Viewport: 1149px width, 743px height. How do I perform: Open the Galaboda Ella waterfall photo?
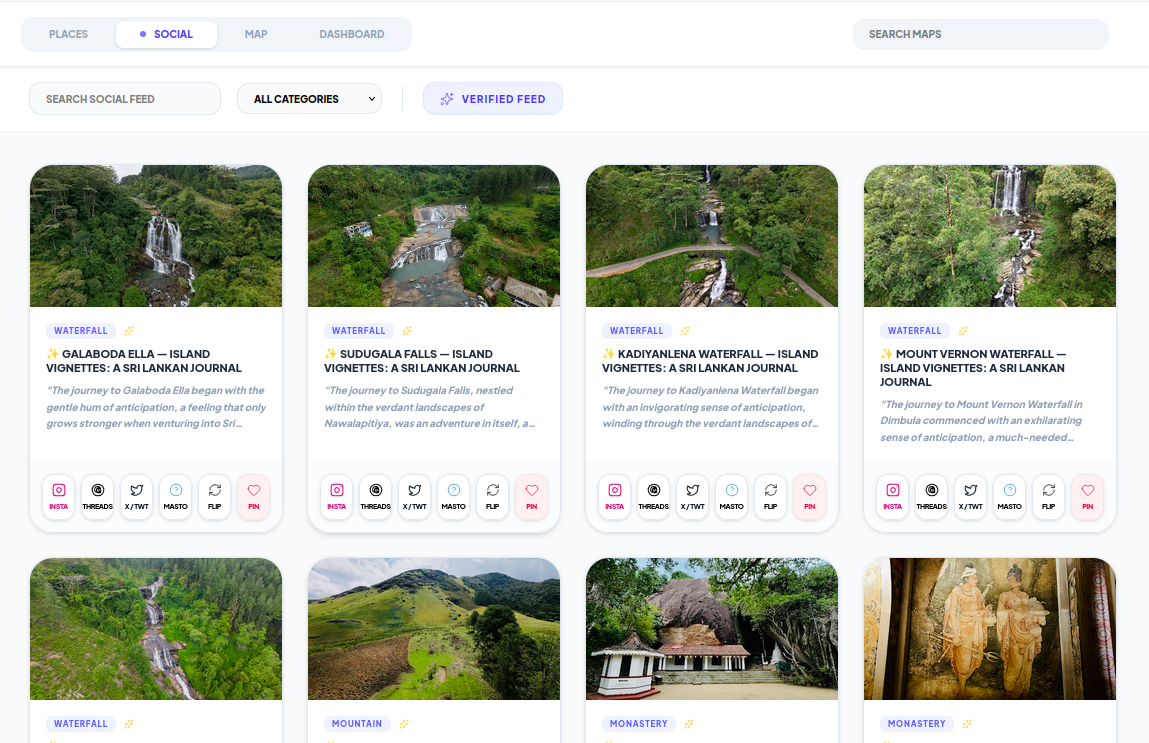pyautogui.click(x=156, y=236)
